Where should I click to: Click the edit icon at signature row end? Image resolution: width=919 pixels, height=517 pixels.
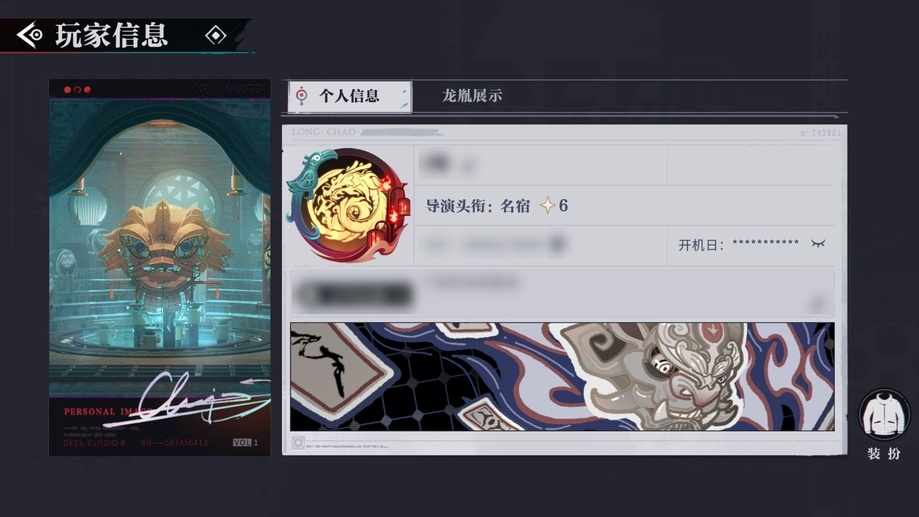(816, 304)
